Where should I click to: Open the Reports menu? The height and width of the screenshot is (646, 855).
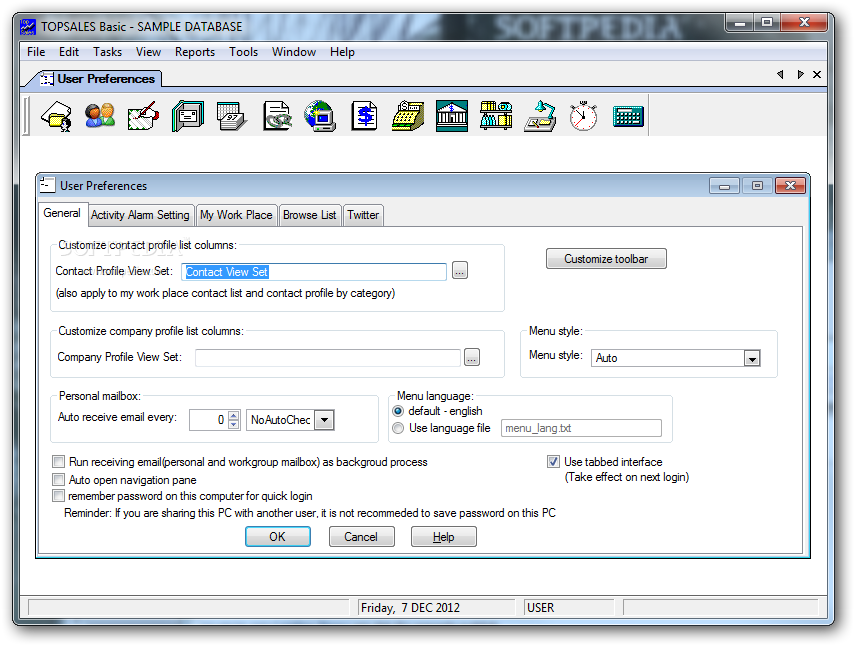tap(195, 52)
